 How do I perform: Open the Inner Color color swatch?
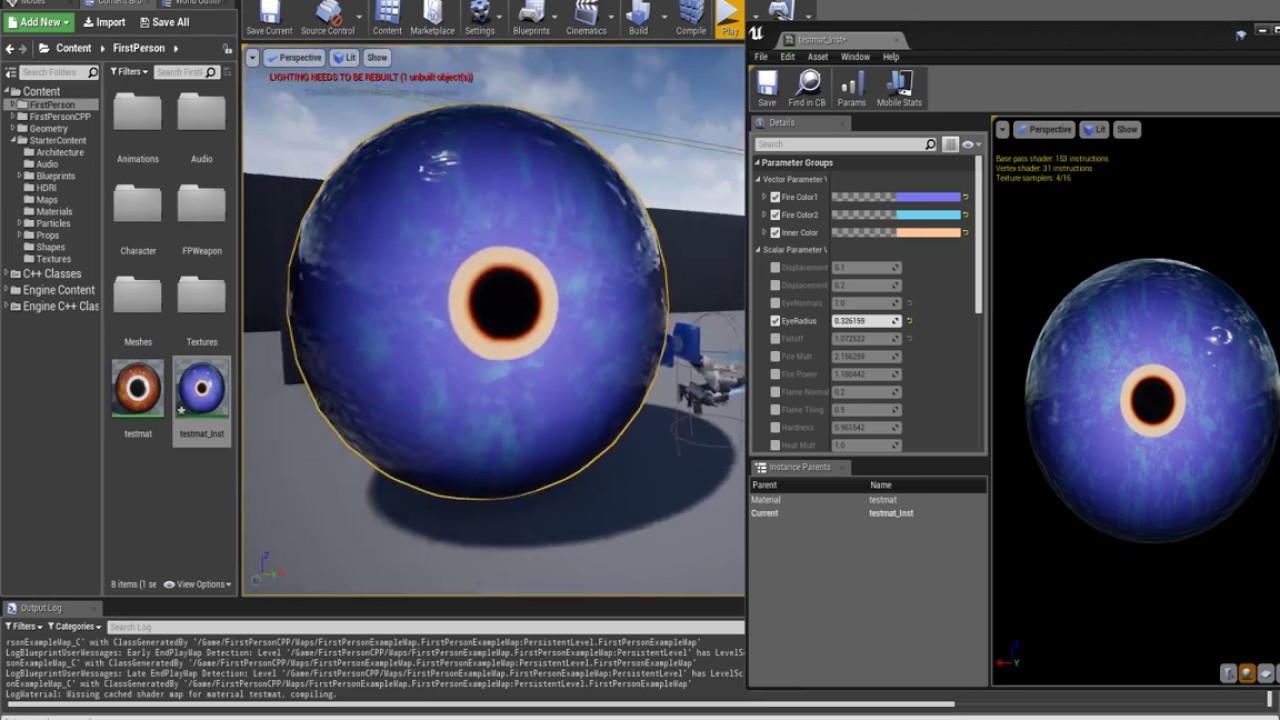pyautogui.click(x=896, y=233)
